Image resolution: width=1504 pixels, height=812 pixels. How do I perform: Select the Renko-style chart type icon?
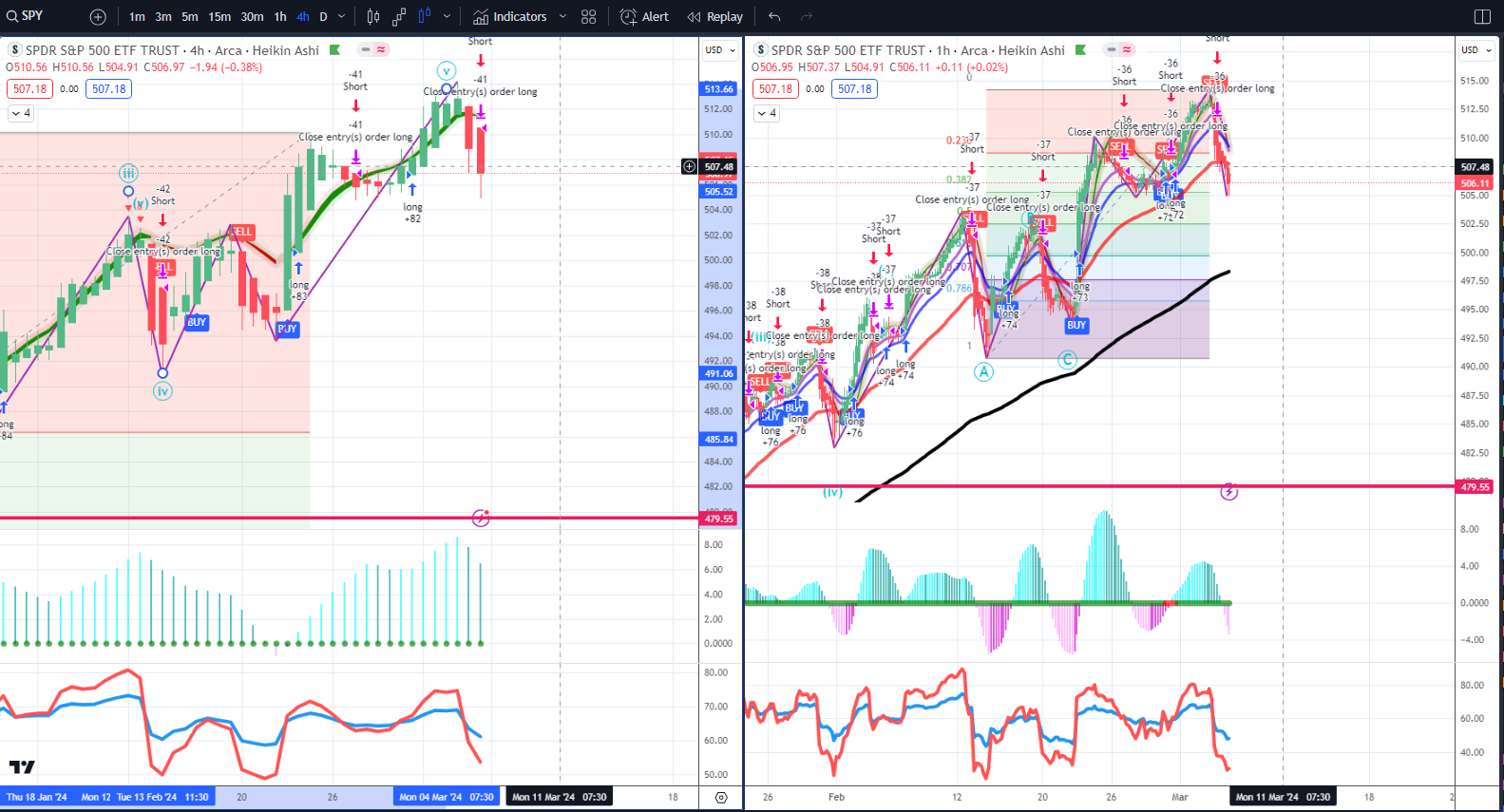[x=399, y=17]
